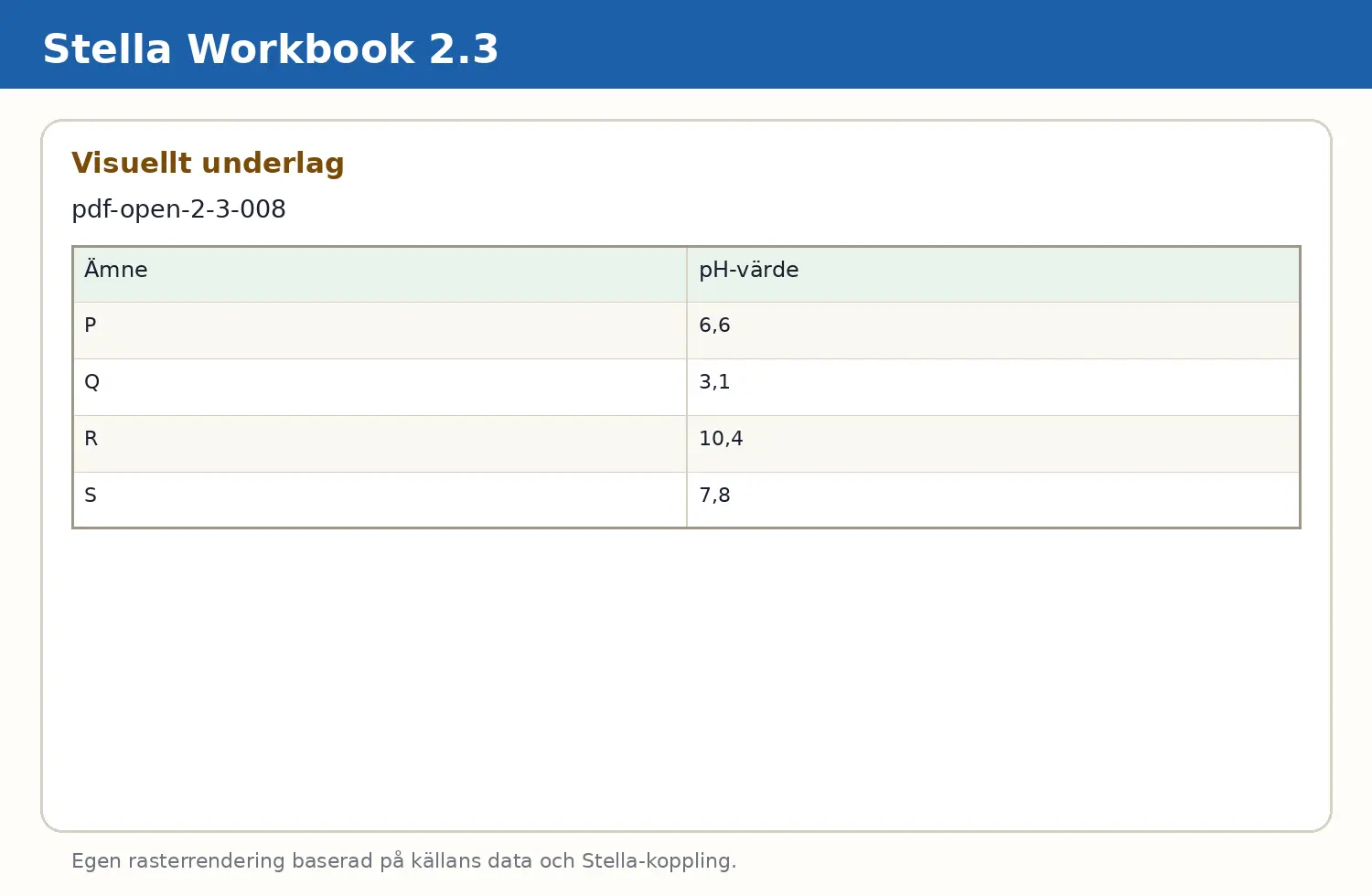This screenshot has height=896, width=1372.
Task: Select the pH value 3,1
Action: pyautogui.click(x=993, y=388)
